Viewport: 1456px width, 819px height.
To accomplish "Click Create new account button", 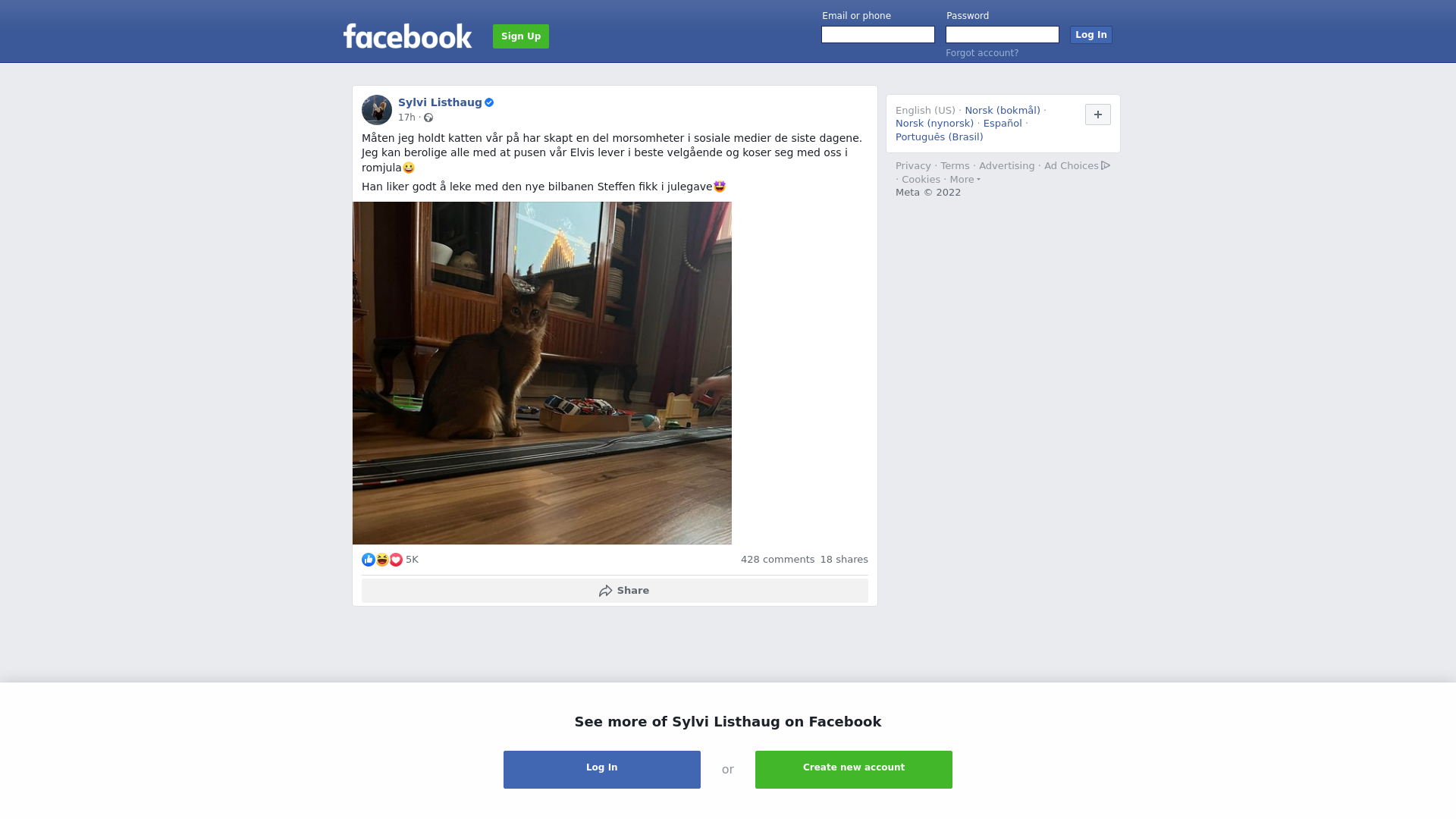I will tap(854, 770).
